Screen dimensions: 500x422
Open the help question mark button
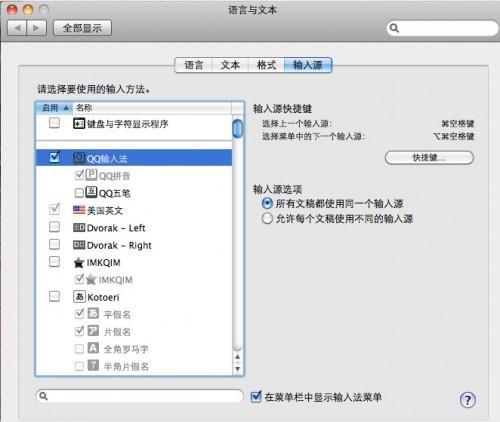coord(468,400)
